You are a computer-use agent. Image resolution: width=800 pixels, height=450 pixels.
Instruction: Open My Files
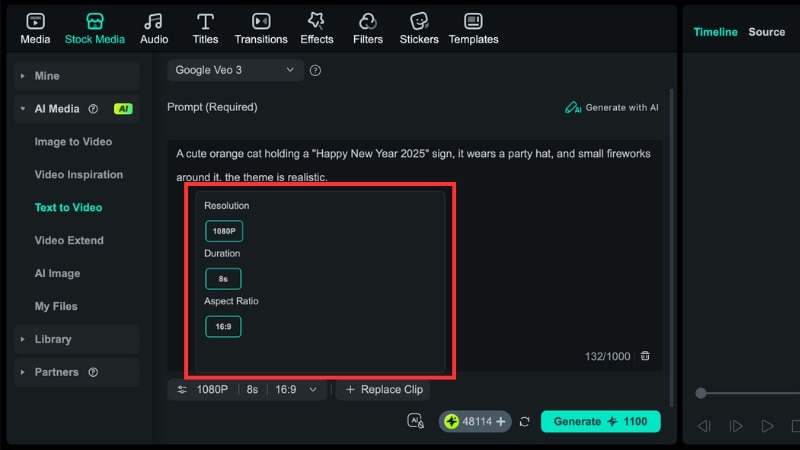(56, 306)
